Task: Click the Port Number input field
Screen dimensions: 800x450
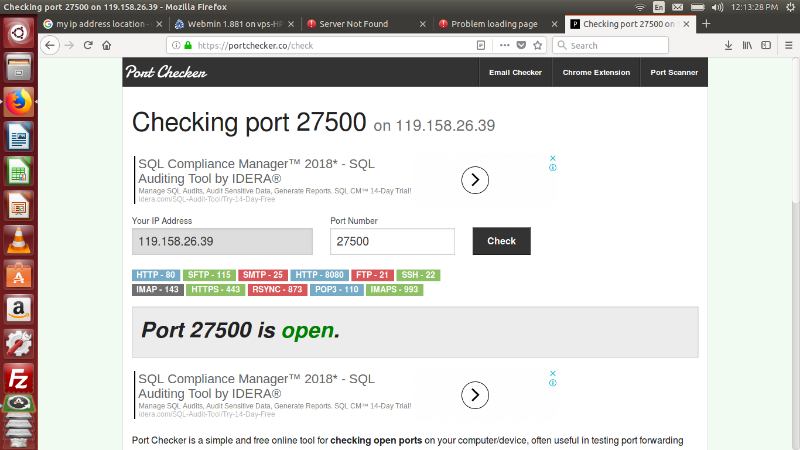Action: point(392,241)
